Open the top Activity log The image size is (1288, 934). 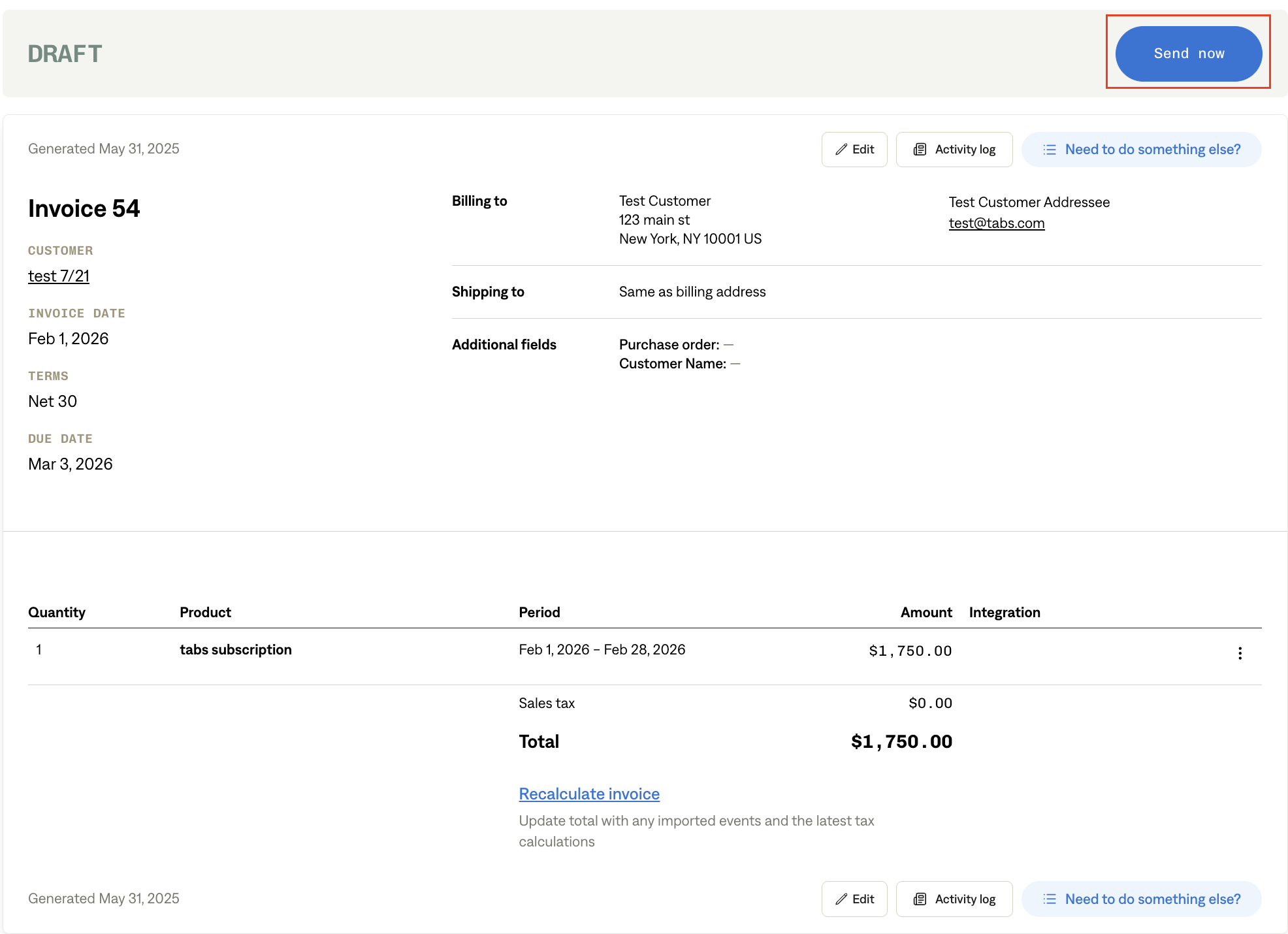pyautogui.click(x=965, y=150)
